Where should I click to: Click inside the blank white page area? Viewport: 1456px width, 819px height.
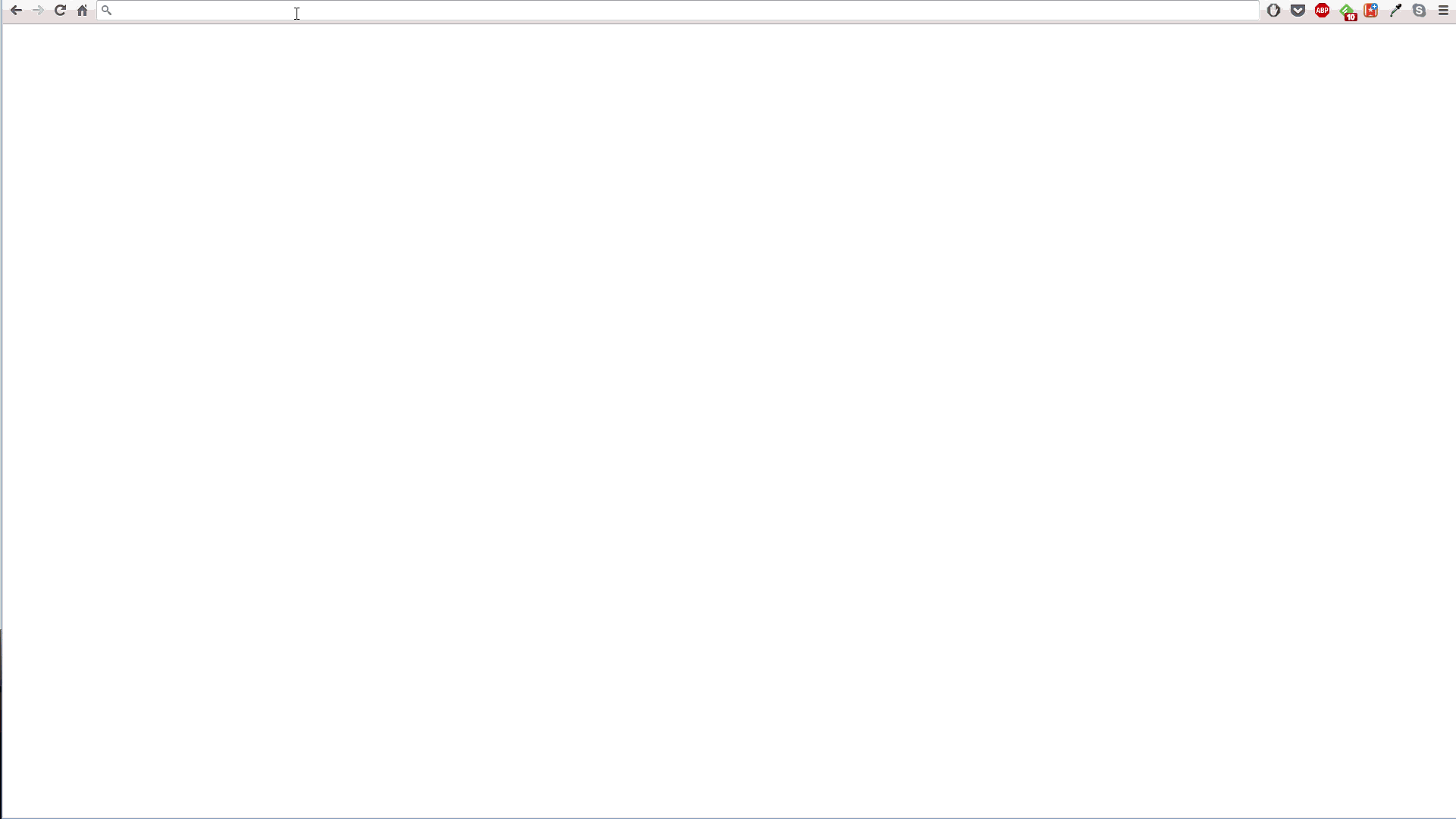click(728, 417)
